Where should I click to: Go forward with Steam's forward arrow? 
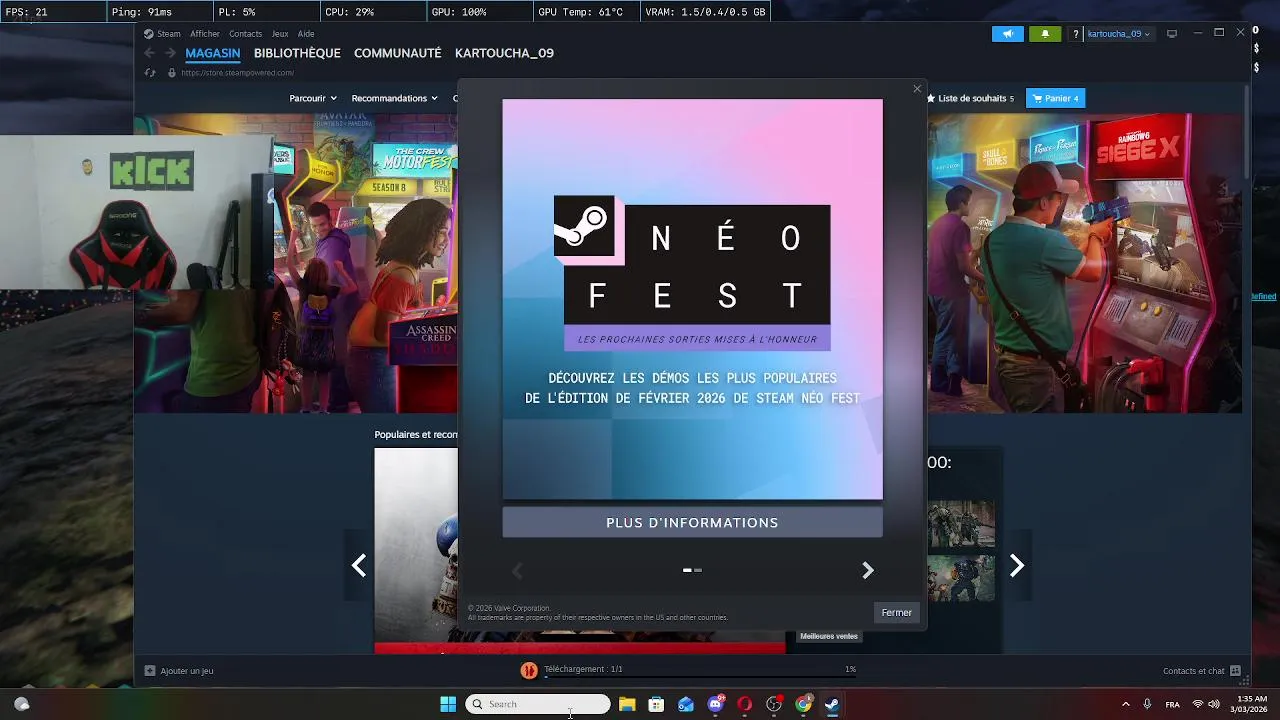[x=170, y=53]
